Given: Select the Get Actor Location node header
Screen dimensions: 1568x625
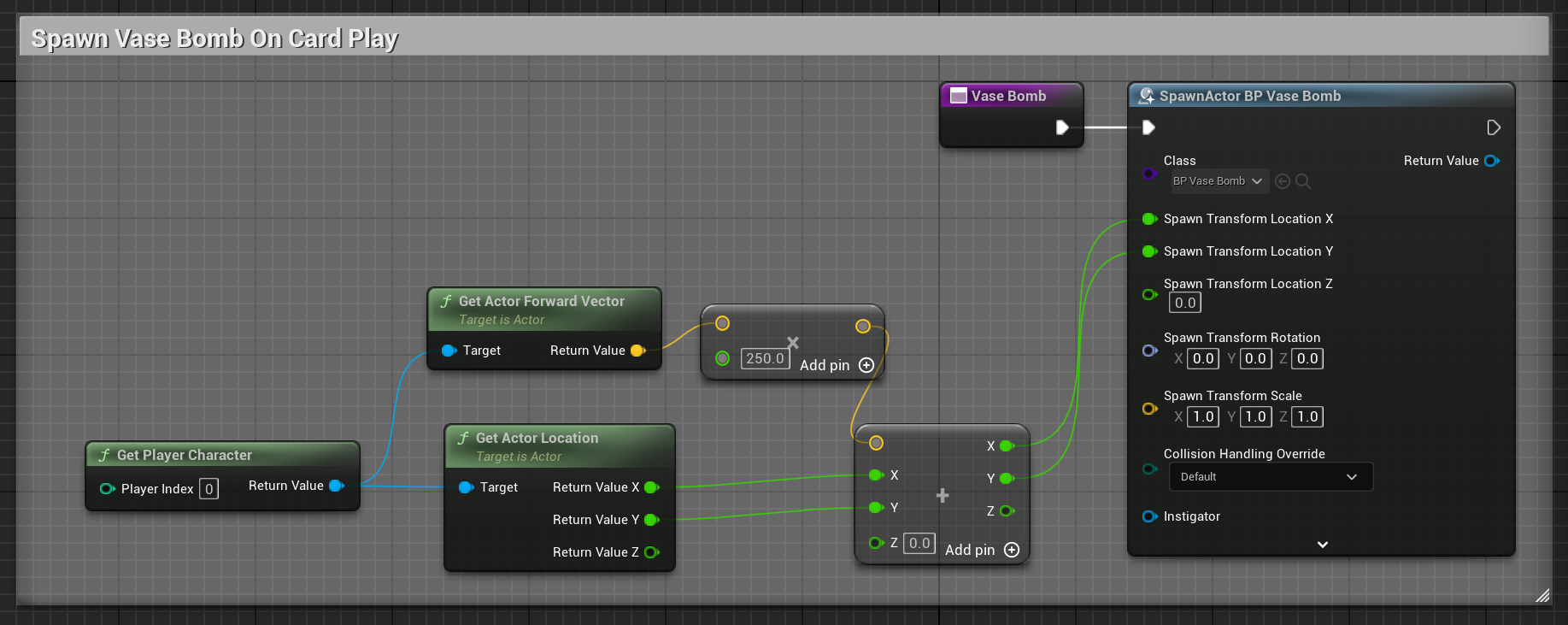Looking at the screenshot, I should coord(560,446).
